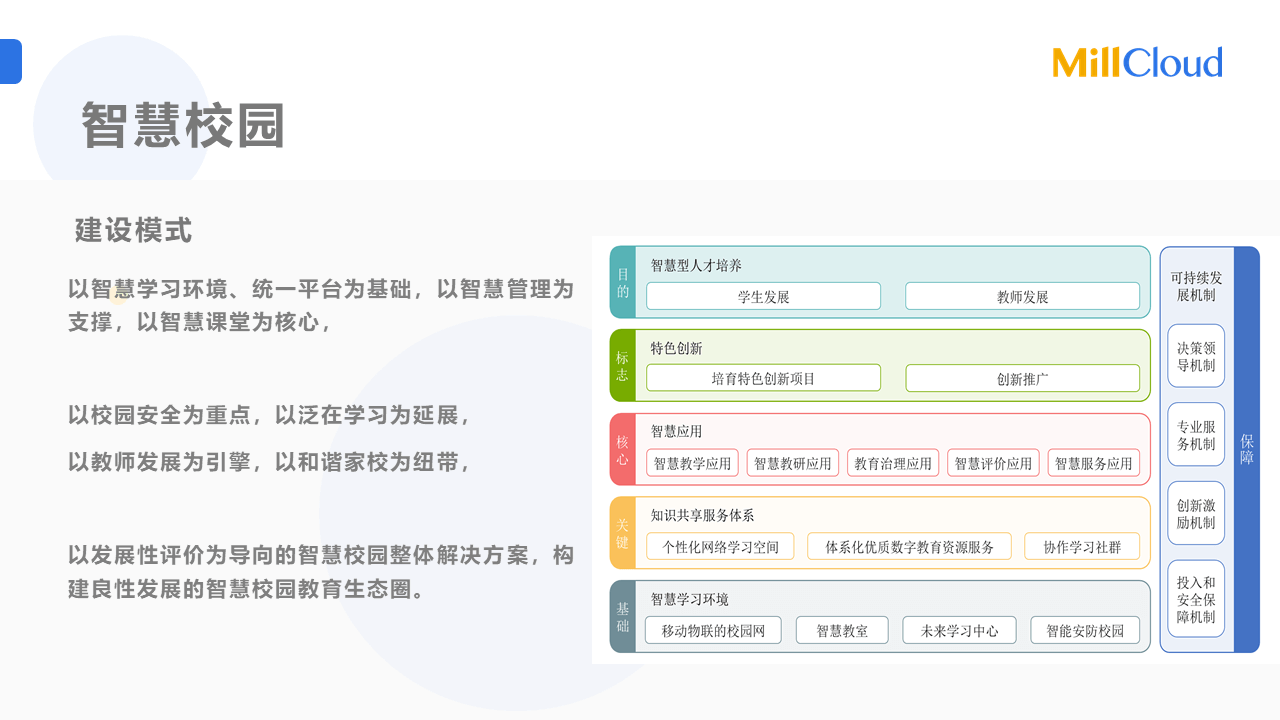Click the 未来学习中心 box

[959, 630]
